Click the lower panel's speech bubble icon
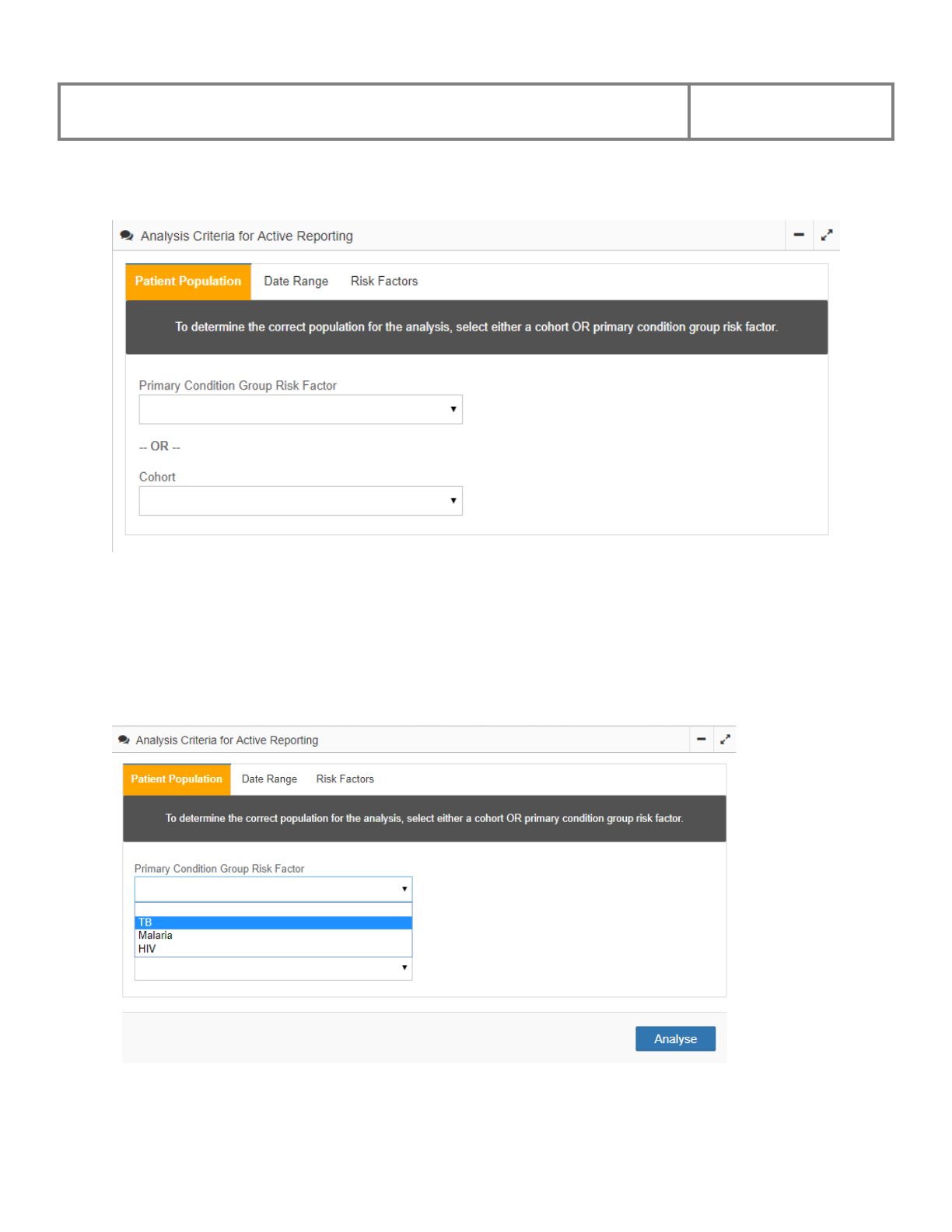 (x=124, y=740)
